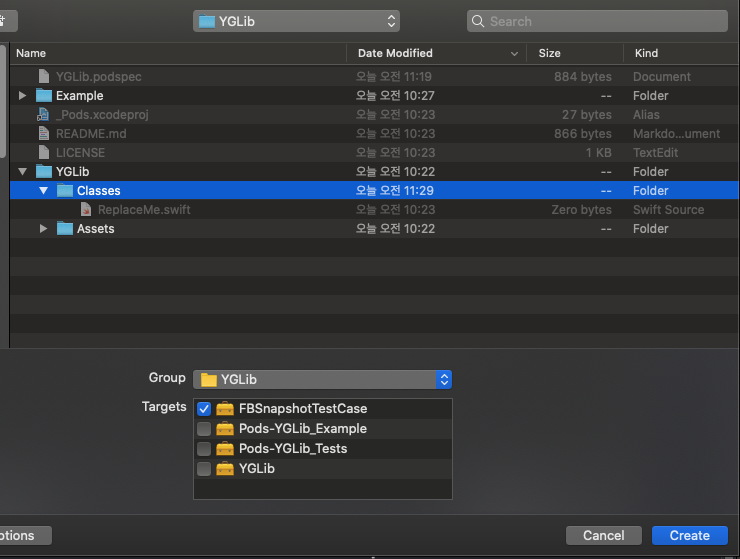Open the YGLib location popup at top
Viewport: 740px width, 559px height.
tap(296, 21)
